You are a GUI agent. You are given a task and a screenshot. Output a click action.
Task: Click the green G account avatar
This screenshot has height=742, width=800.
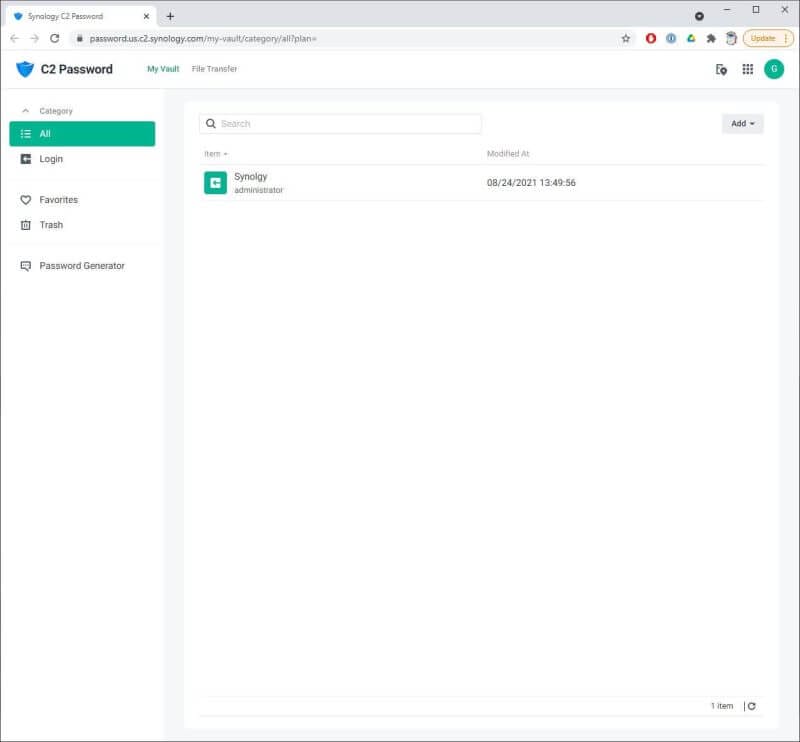coord(775,68)
